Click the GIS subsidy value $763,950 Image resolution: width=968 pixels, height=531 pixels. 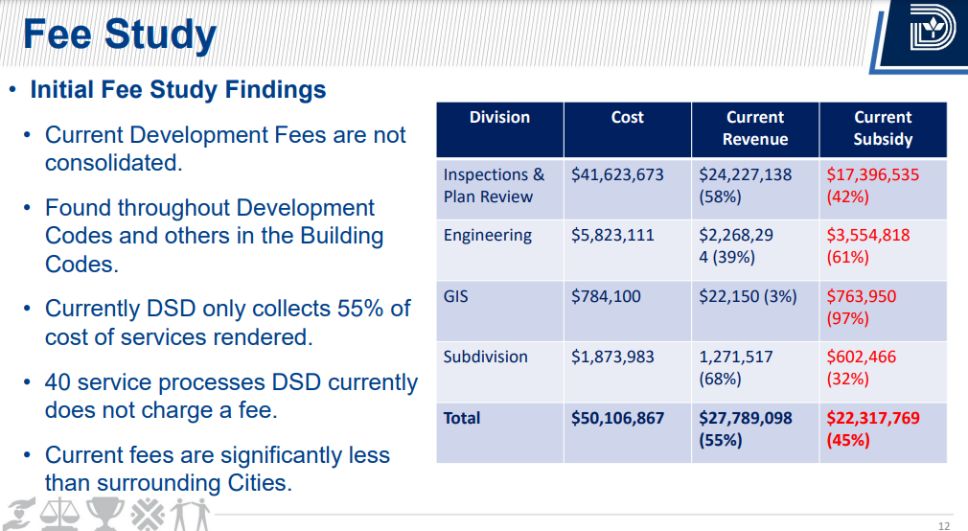point(861,297)
